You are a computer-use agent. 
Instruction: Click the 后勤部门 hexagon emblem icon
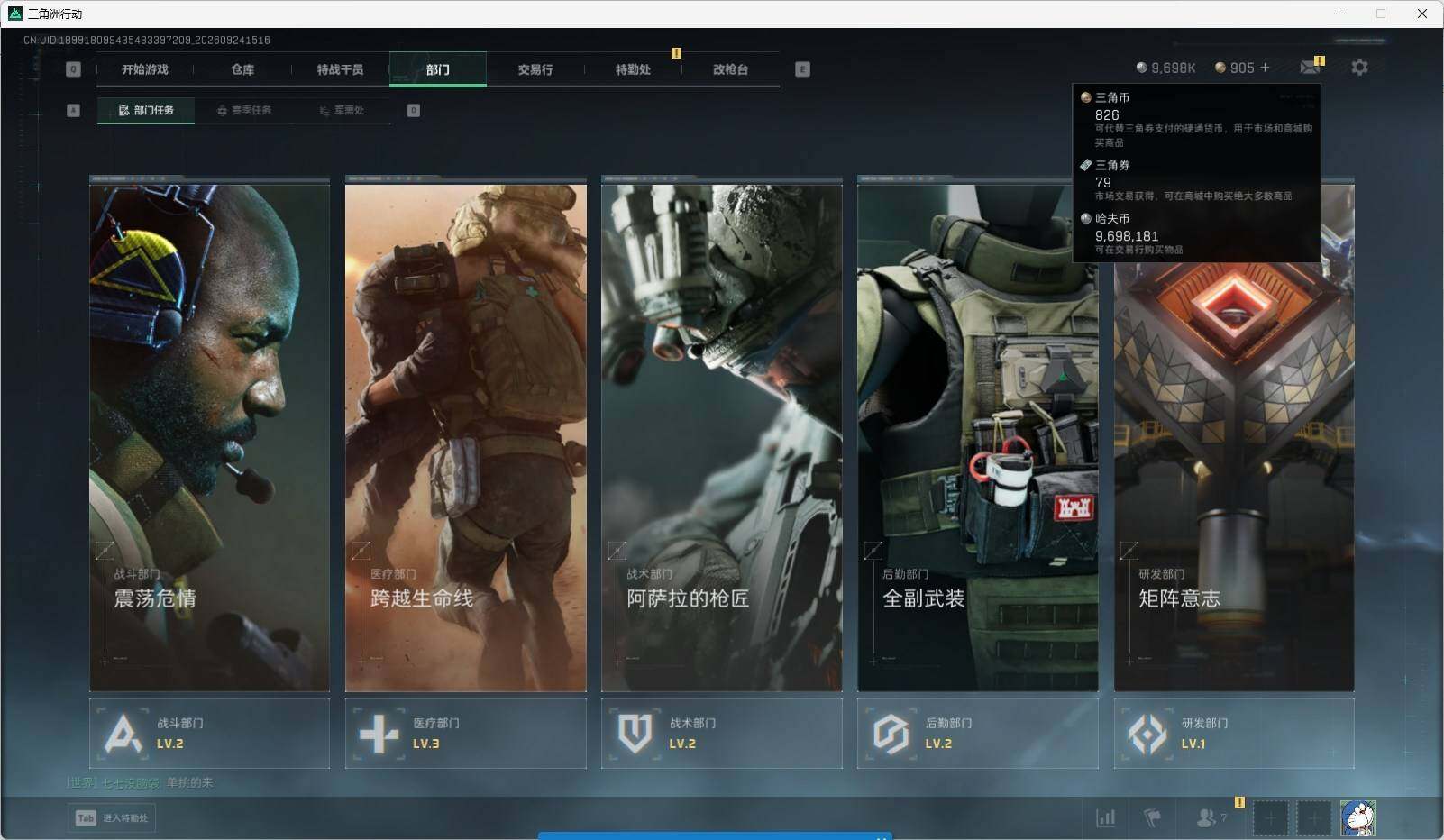click(x=891, y=734)
